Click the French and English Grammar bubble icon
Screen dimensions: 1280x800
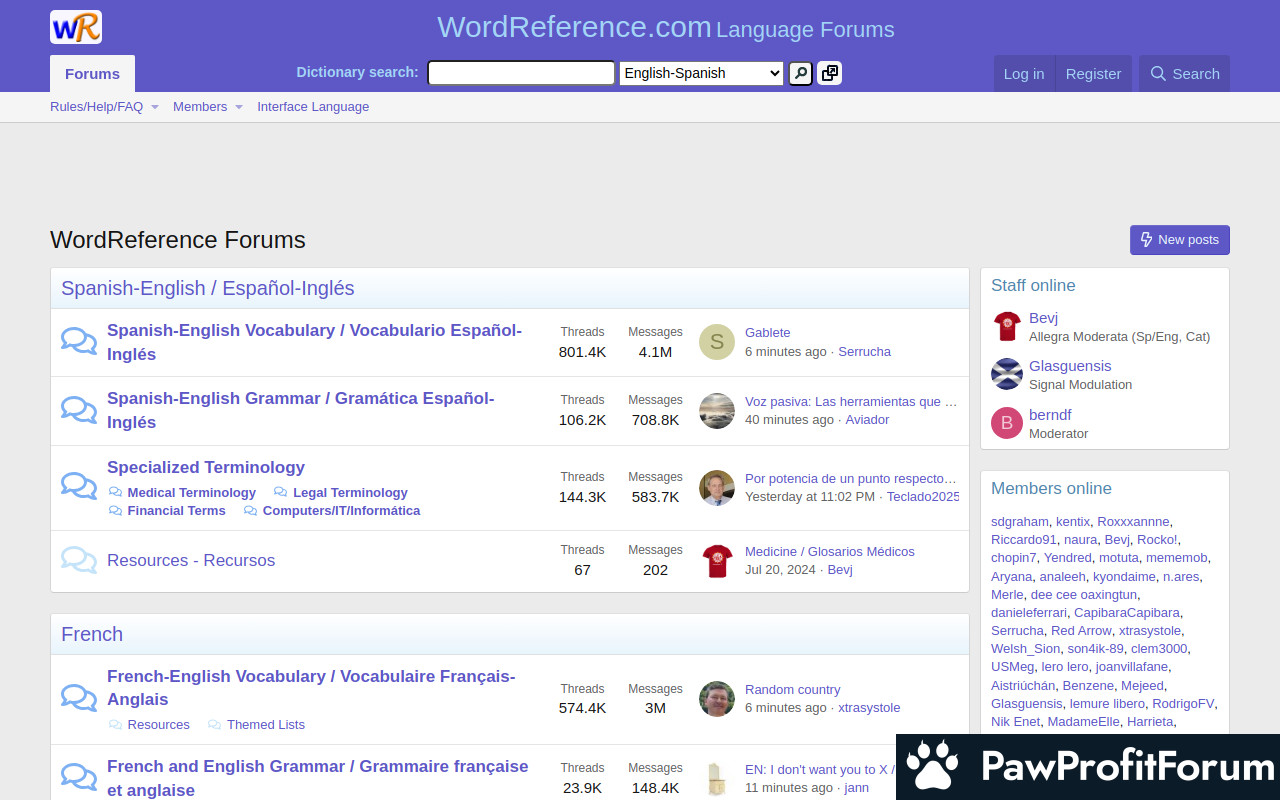coord(79,776)
